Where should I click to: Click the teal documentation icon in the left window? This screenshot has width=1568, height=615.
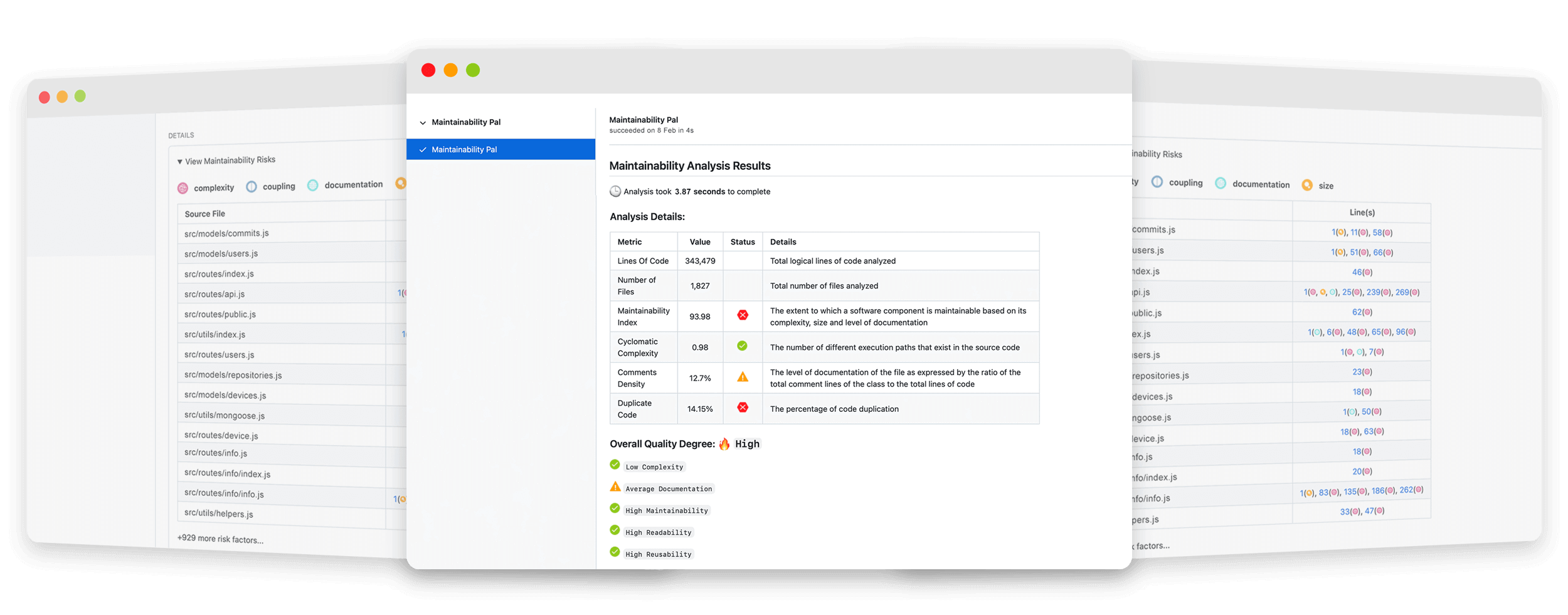313,185
